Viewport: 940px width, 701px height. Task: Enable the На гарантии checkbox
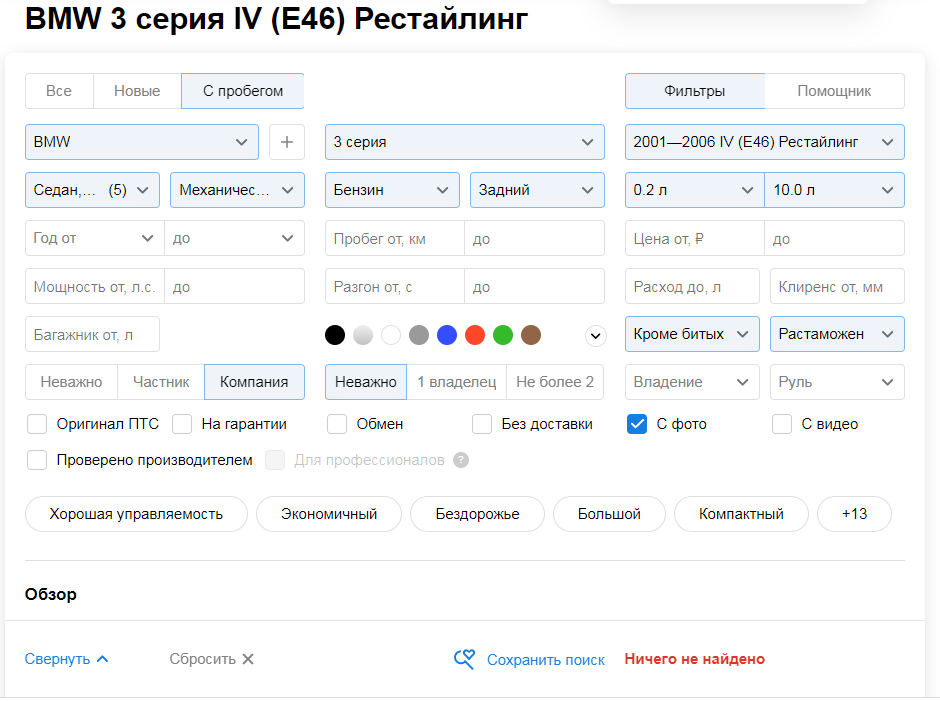(182, 424)
